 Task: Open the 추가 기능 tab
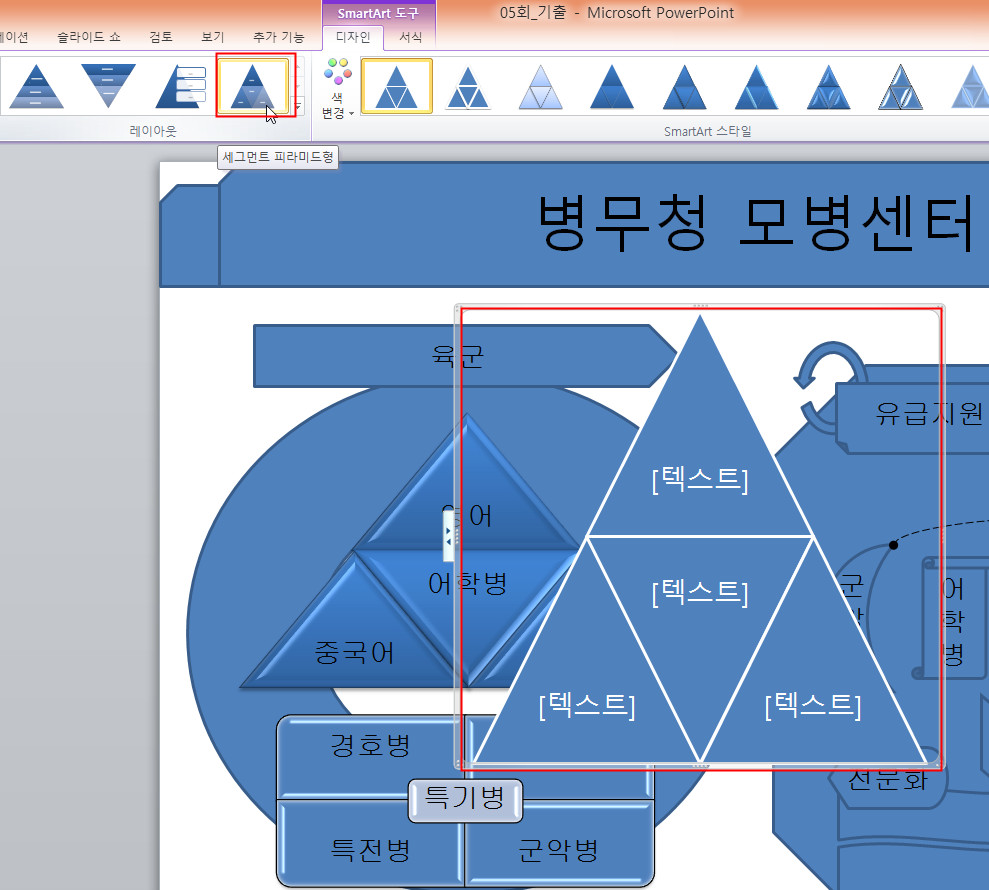click(x=278, y=37)
